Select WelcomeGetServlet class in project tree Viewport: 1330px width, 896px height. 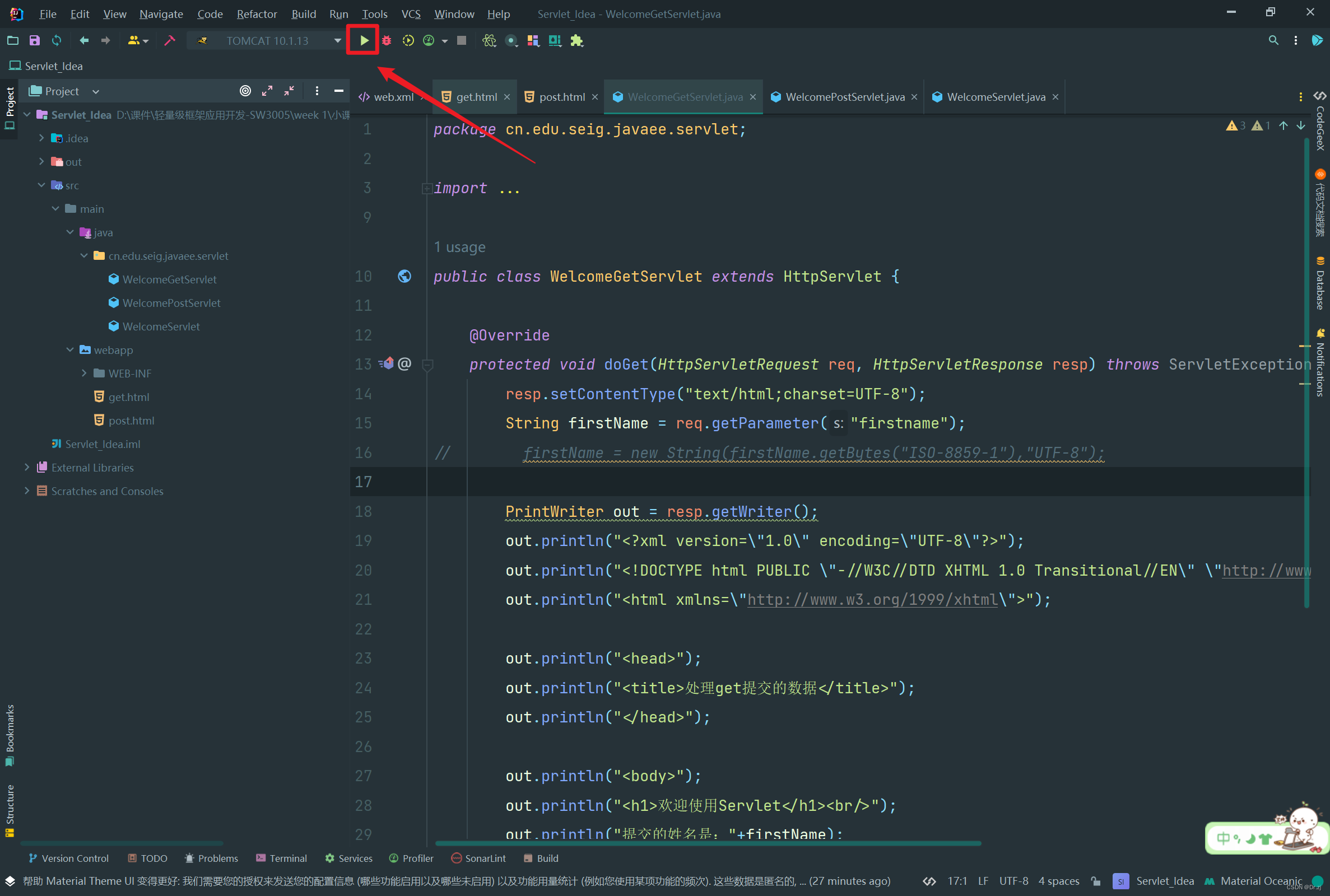click(x=170, y=279)
